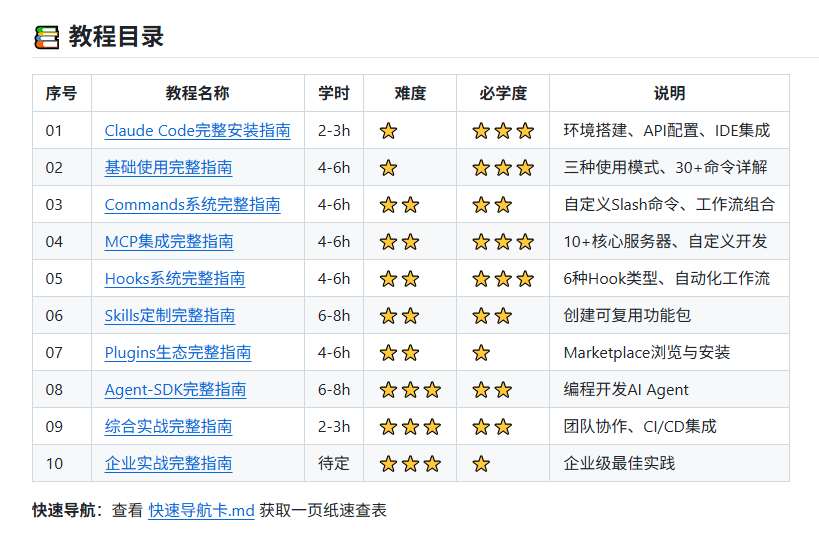
Task: Click the 三种使用模式、30+命令详解 description
Action: pos(665,168)
